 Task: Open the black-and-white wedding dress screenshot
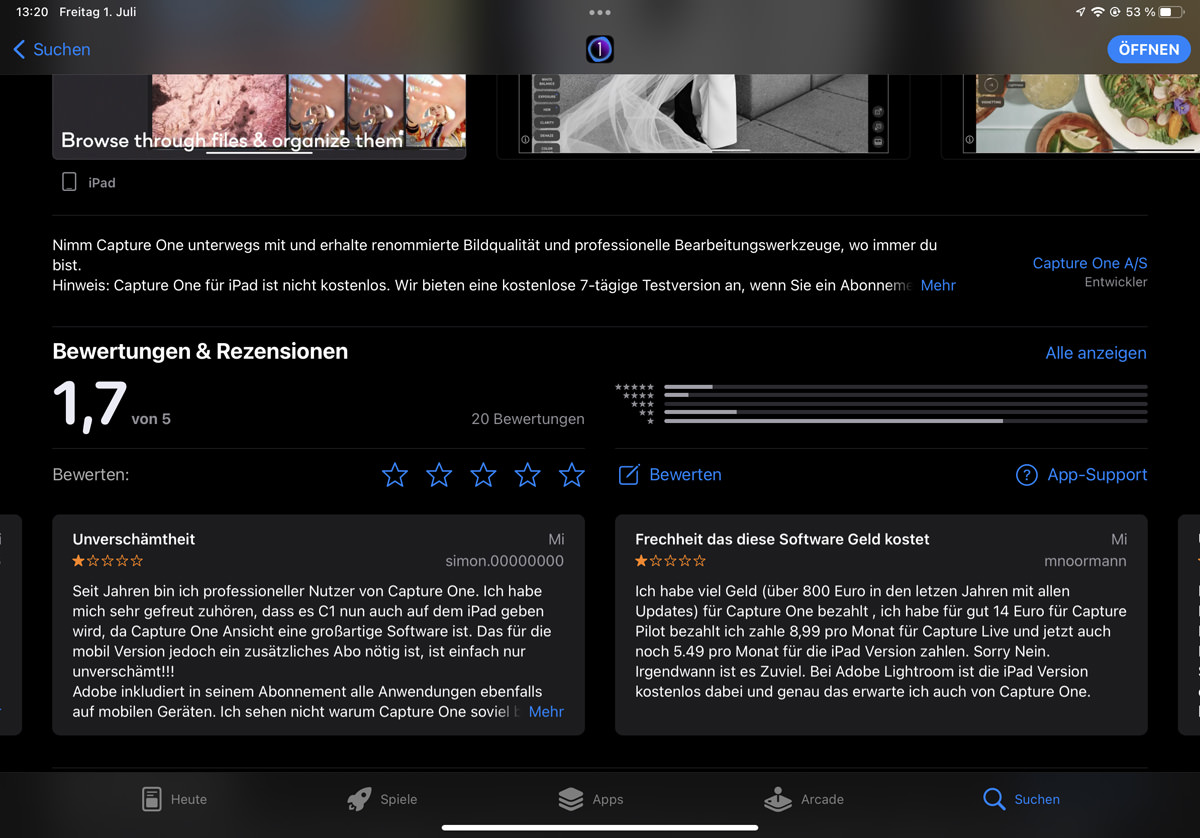click(x=703, y=116)
